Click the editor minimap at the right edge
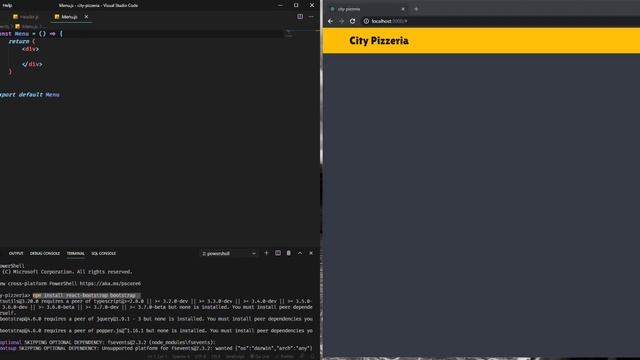Viewport: 640px width, 360px height. [289, 33]
